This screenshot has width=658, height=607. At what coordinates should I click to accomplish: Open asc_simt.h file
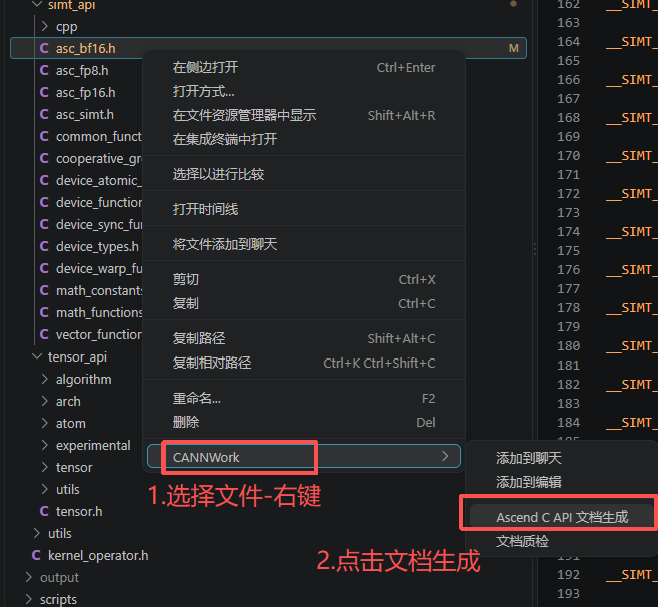coord(85,115)
